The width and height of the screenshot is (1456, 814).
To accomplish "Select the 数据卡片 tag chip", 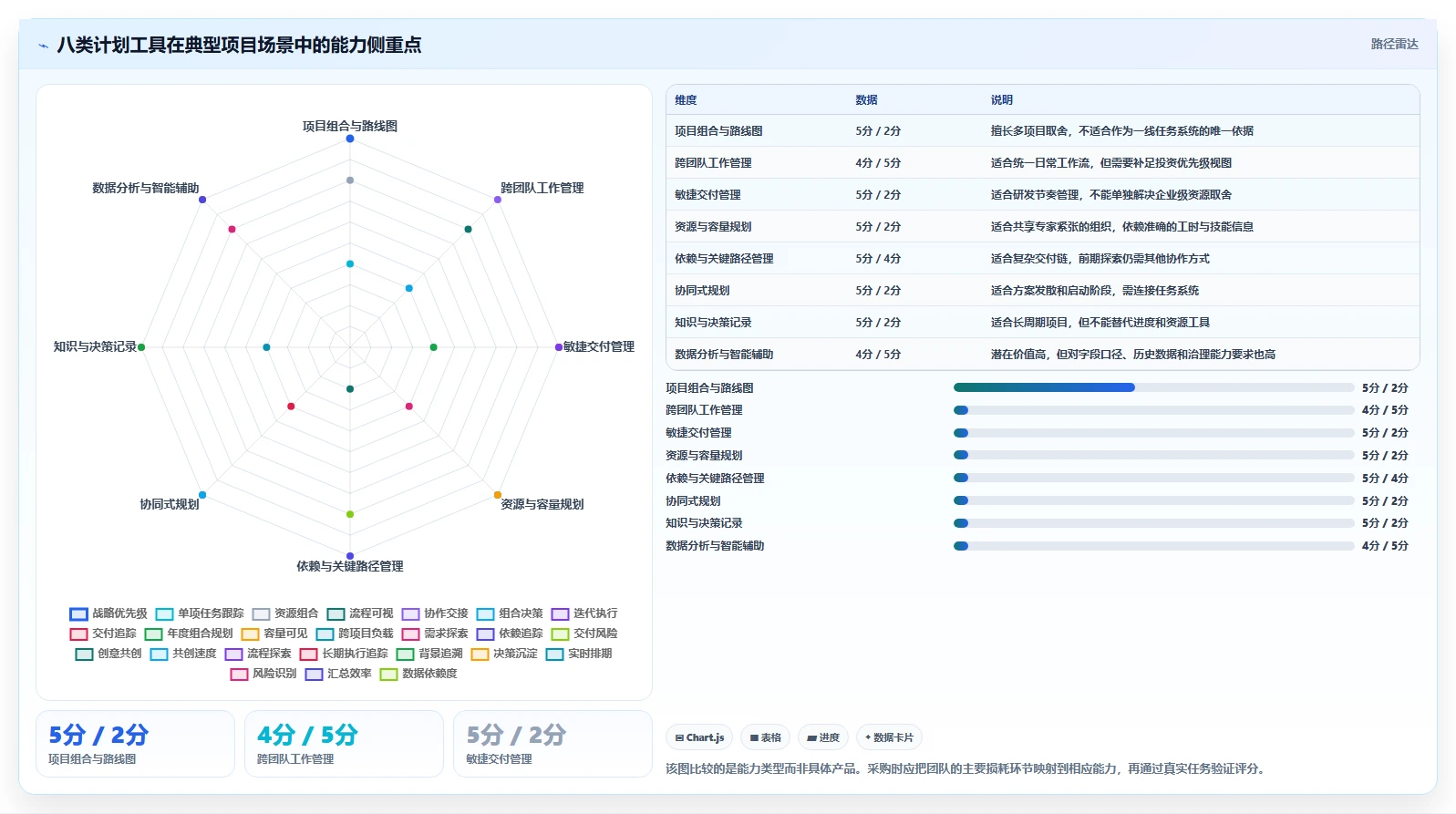I will pyautogui.click(x=889, y=737).
